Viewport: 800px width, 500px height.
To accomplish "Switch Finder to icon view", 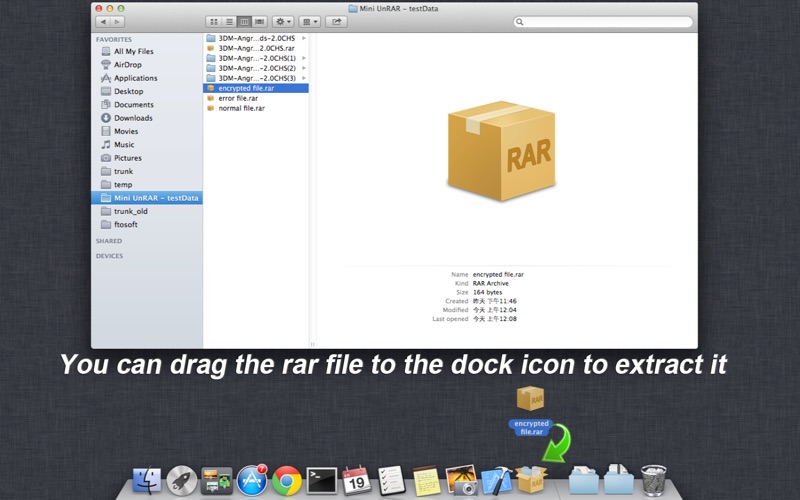I will (214, 22).
